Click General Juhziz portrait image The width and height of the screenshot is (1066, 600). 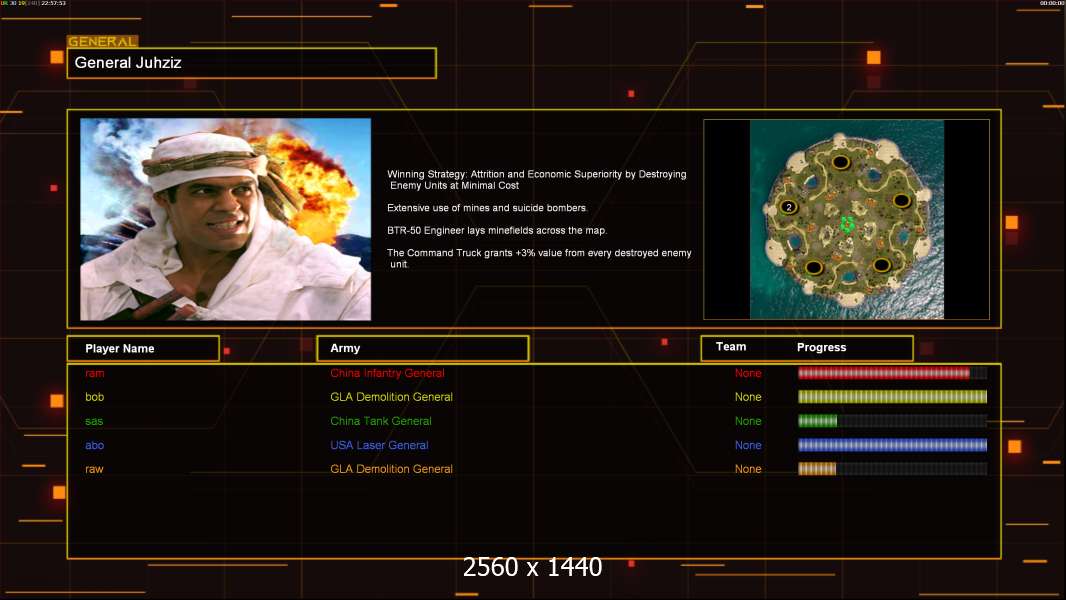(225, 219)
